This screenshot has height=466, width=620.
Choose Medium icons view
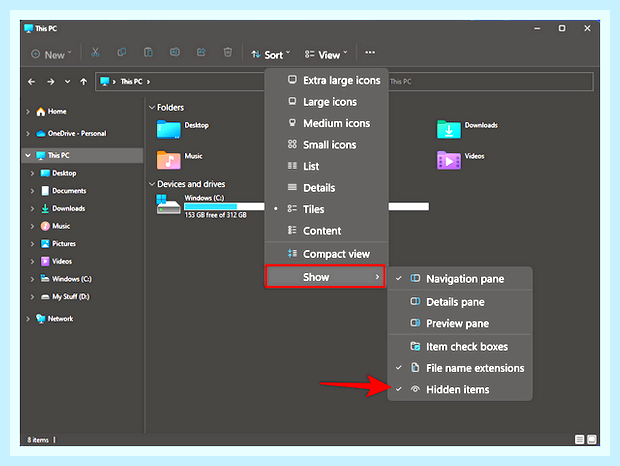(326, 123)
